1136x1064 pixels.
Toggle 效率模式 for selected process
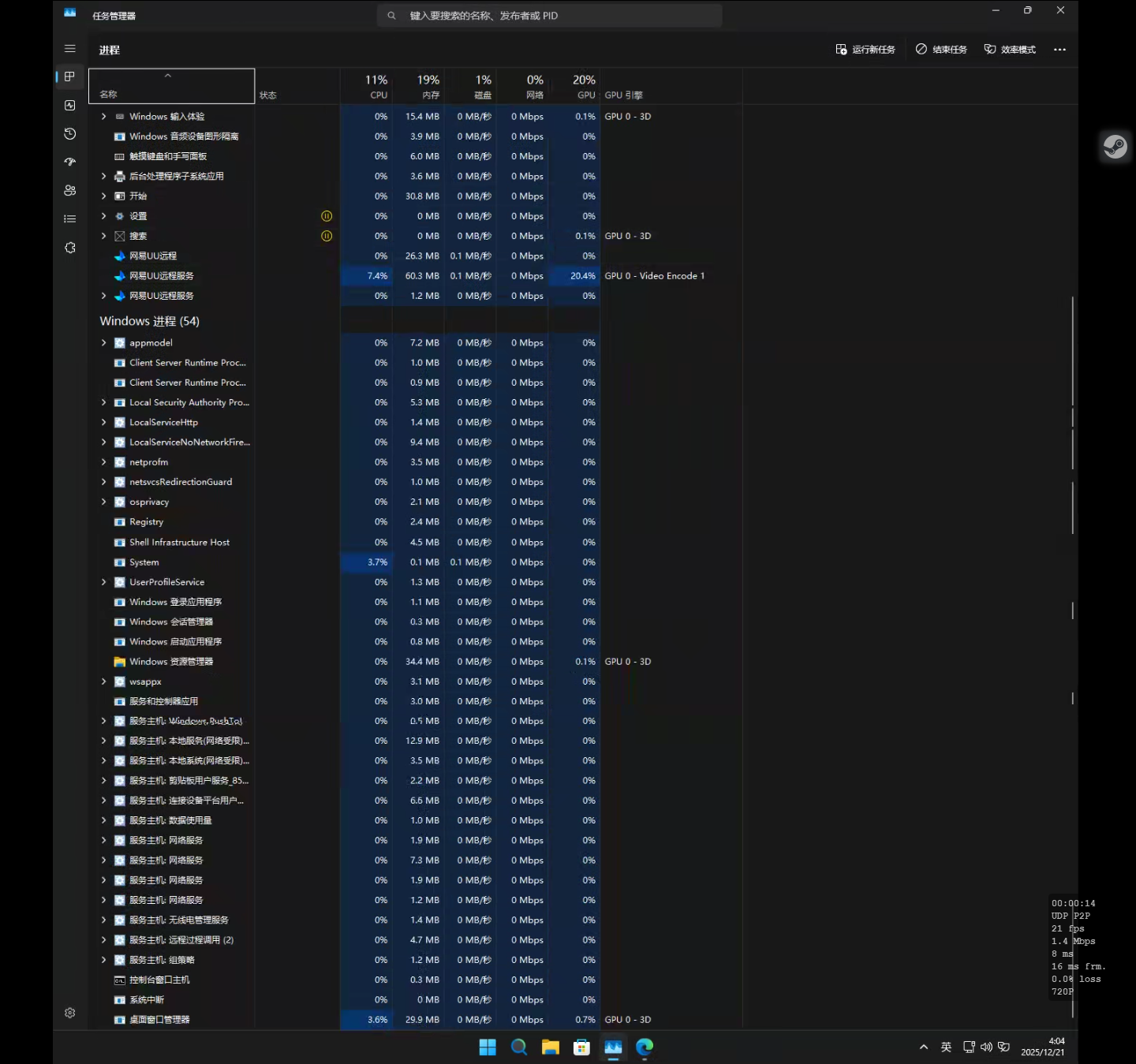1010,50
